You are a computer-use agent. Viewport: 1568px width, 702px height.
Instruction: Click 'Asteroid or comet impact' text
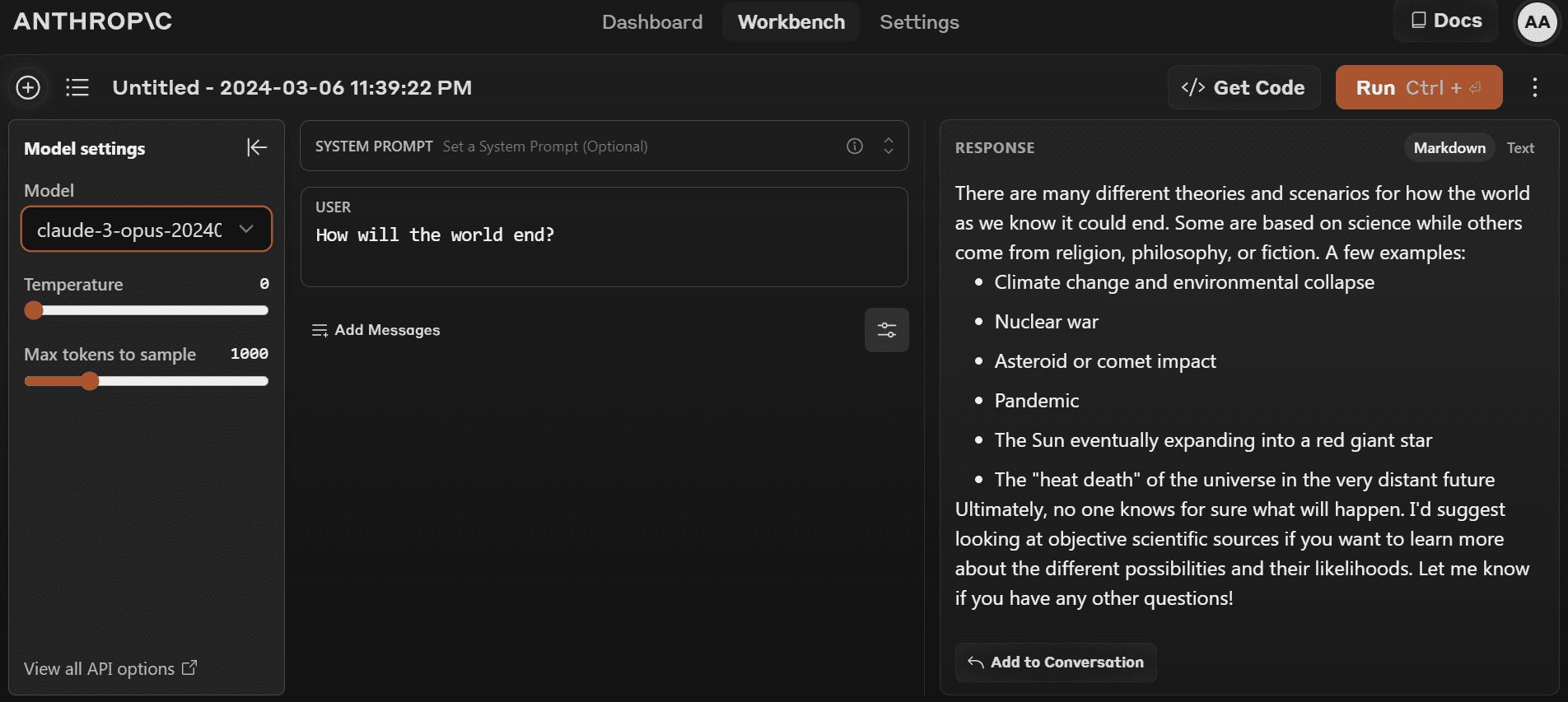point(1104,361)
